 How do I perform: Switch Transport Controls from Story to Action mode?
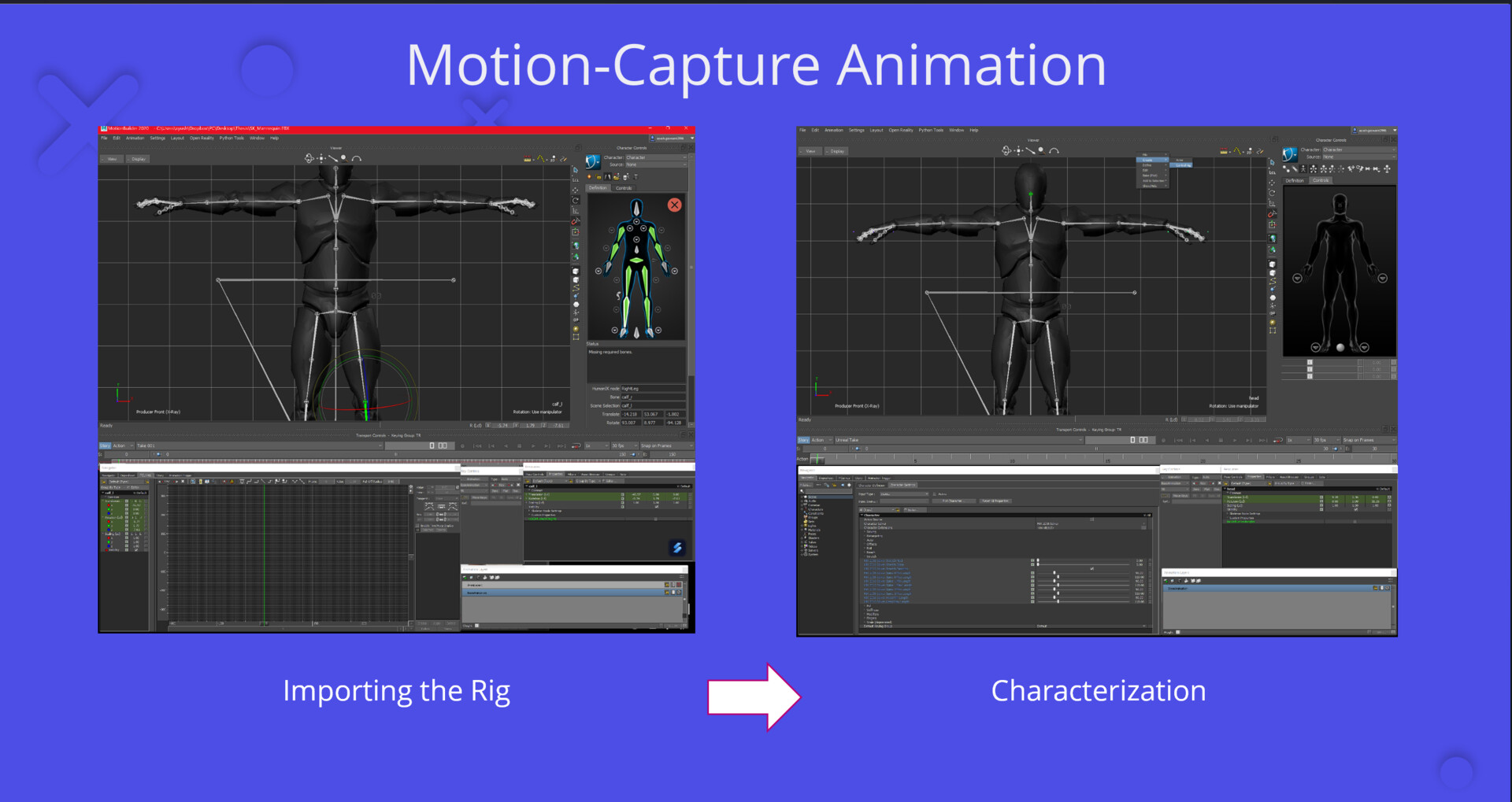point(120,445)
